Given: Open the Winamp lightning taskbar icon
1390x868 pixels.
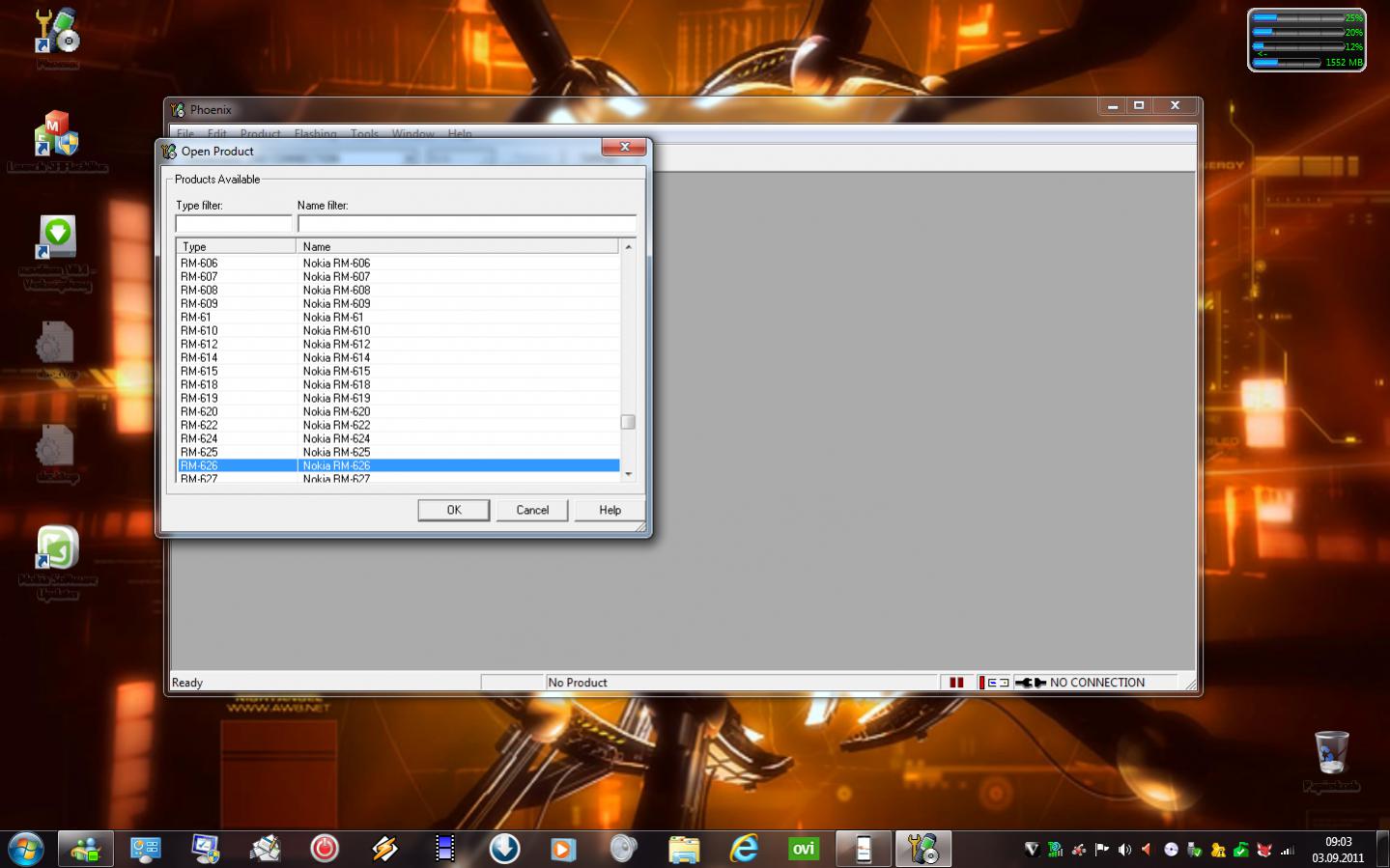Looking at the screenshot, I should (x=384, y=849).
